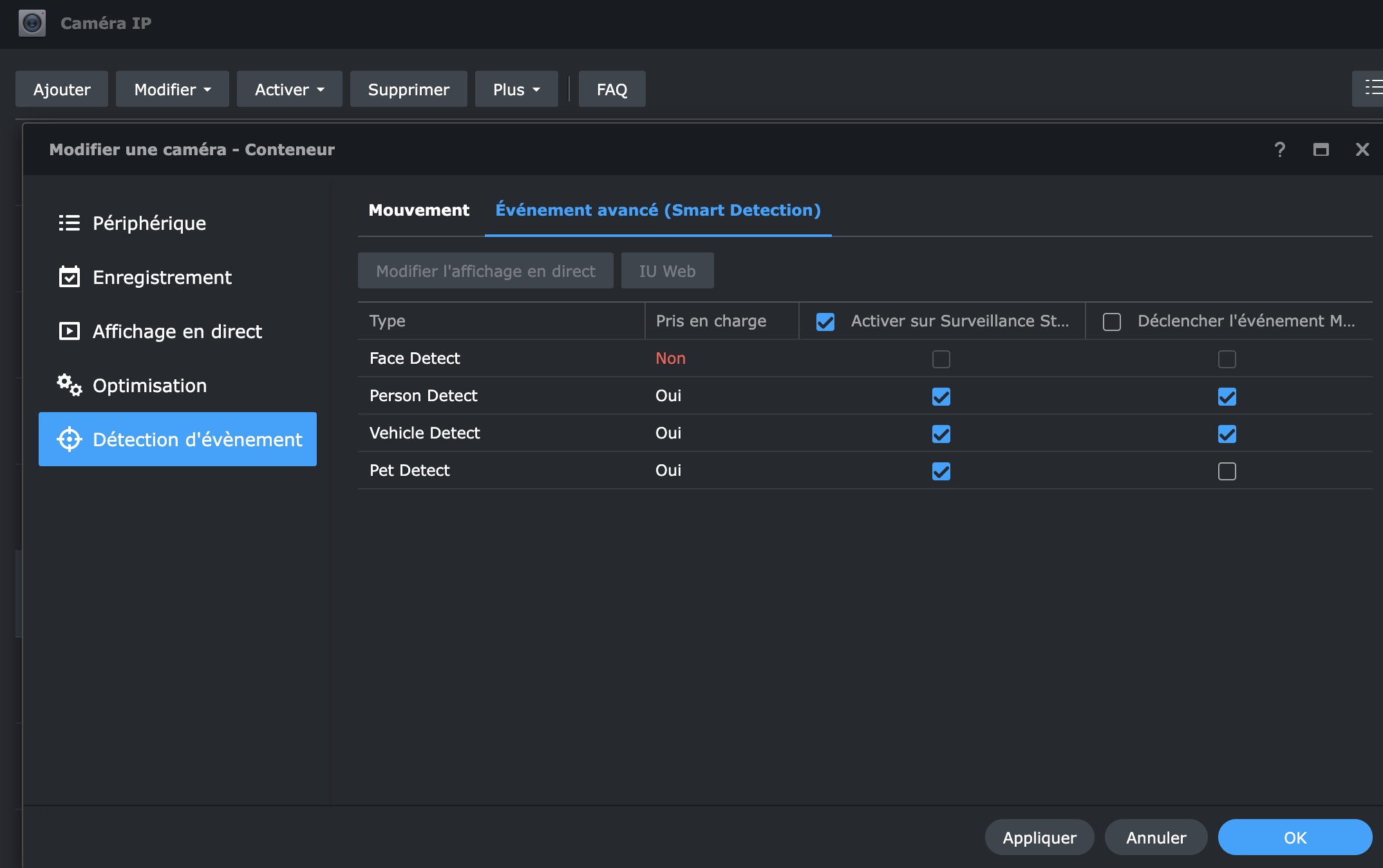
Task: Select the Événement avancé (Smart Detection) tab
Action: click(657, 210)
